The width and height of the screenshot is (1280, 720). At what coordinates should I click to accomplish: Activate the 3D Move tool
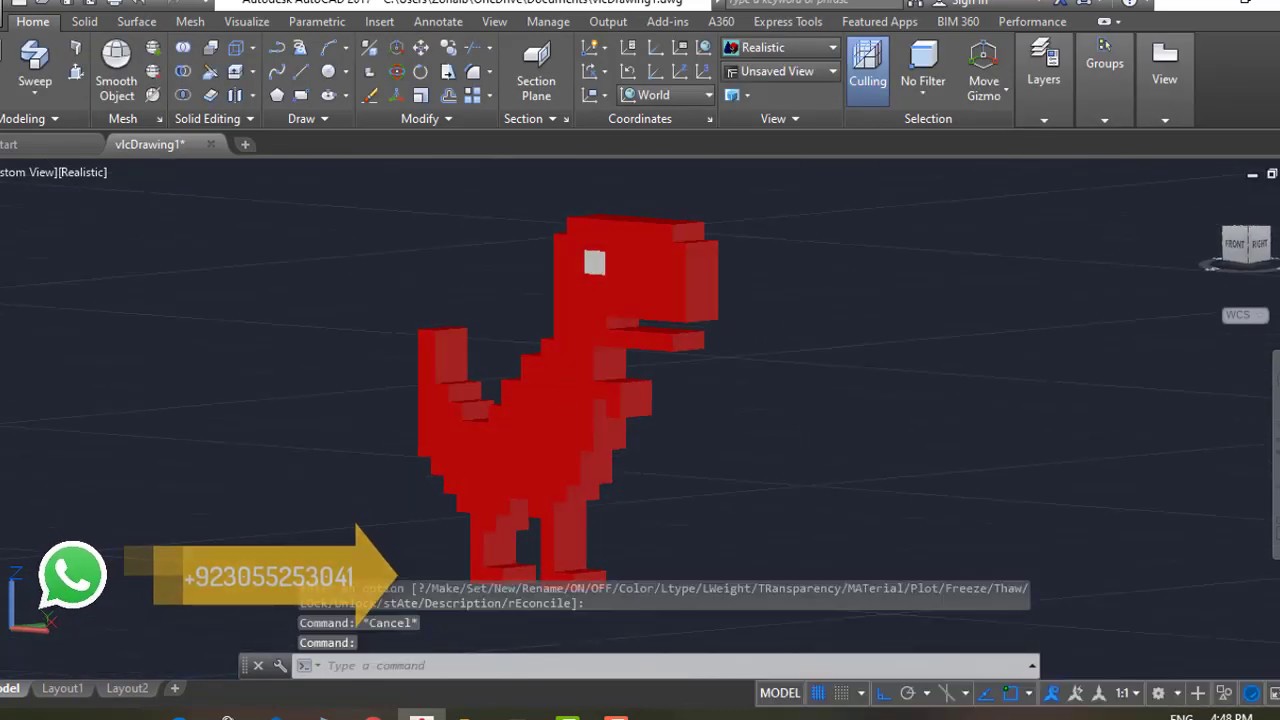click(397, 47)
